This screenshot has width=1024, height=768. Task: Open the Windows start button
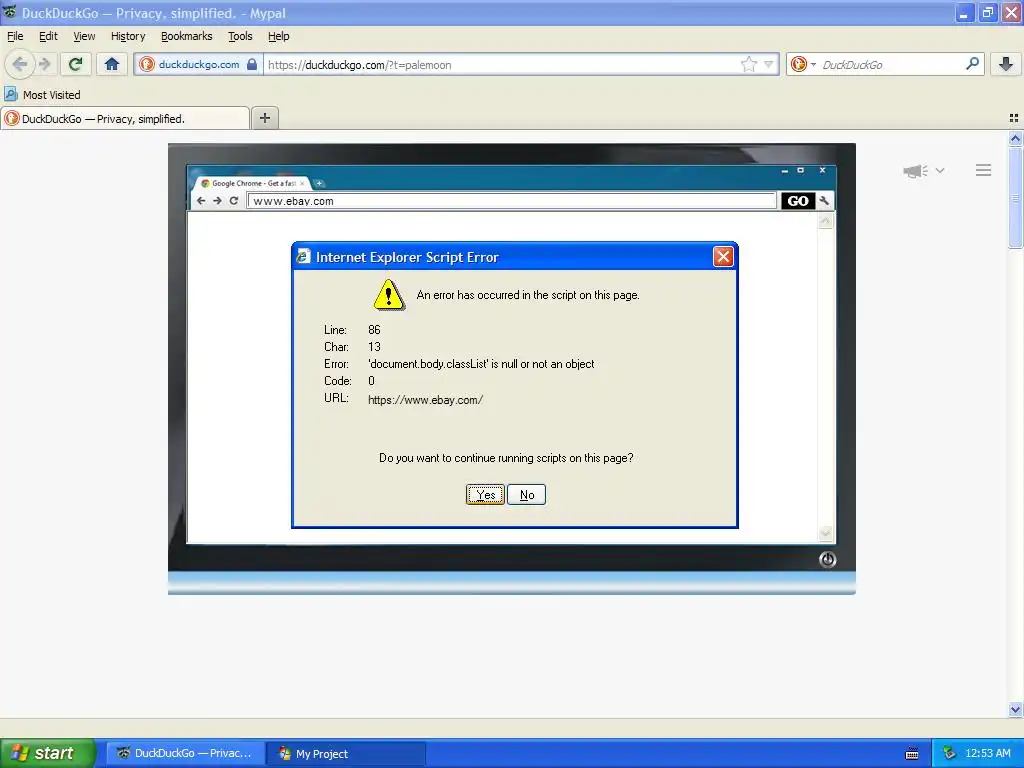tap(48, 753)
